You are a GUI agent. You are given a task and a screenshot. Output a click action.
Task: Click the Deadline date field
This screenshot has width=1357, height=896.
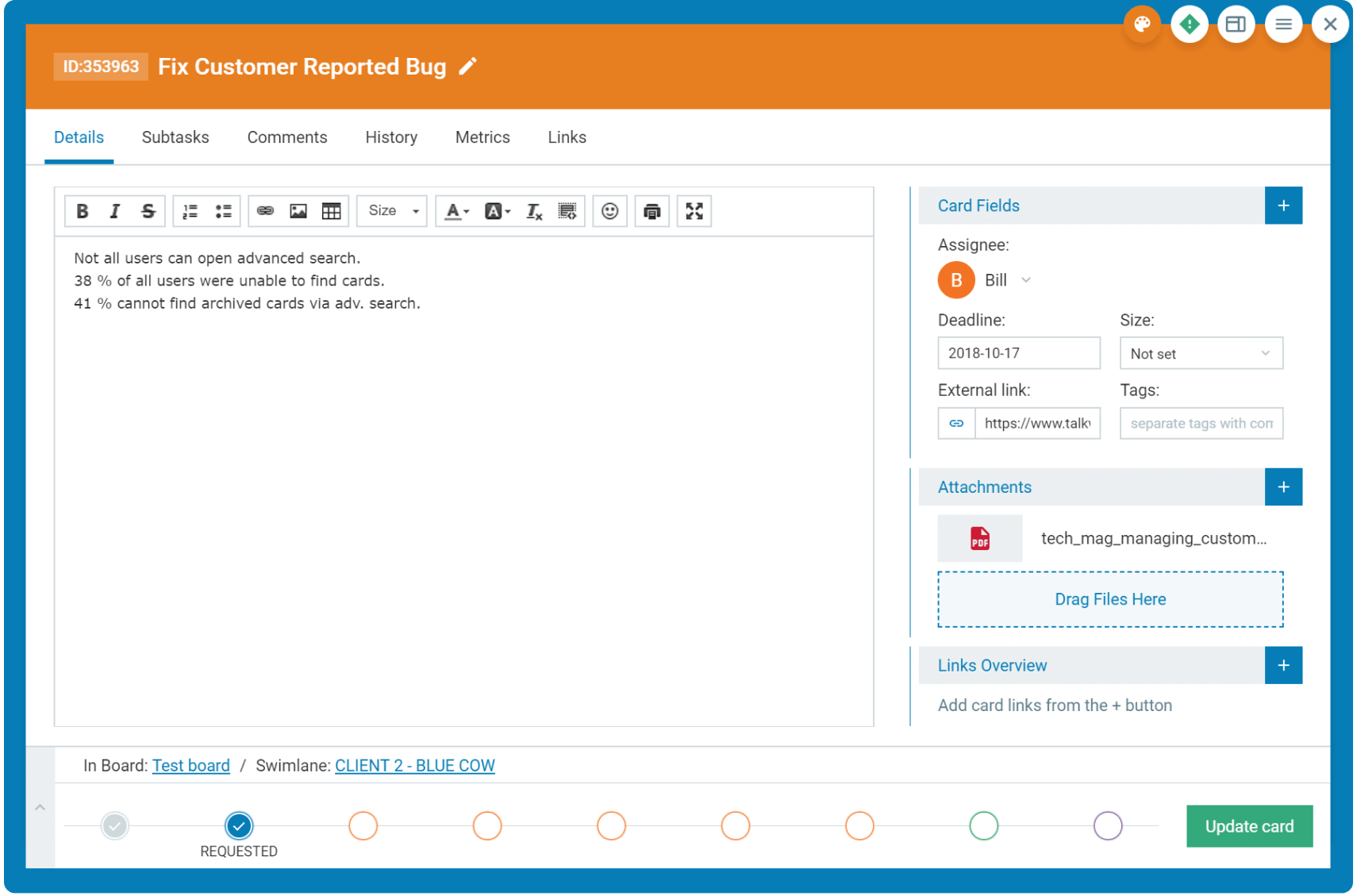[x=1018, y=353]
